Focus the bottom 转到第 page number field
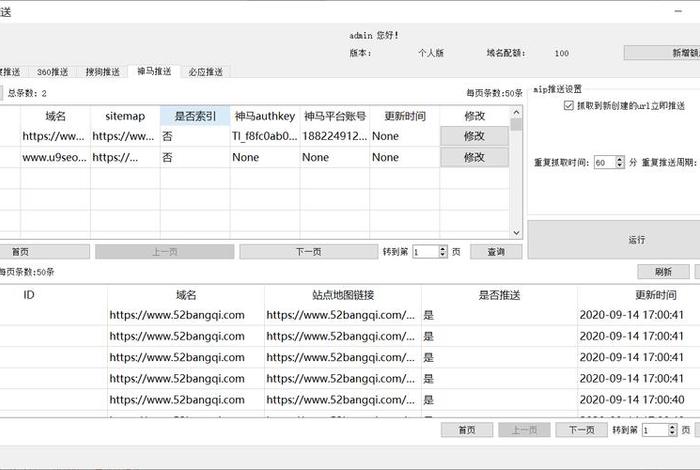 (655, 430)
